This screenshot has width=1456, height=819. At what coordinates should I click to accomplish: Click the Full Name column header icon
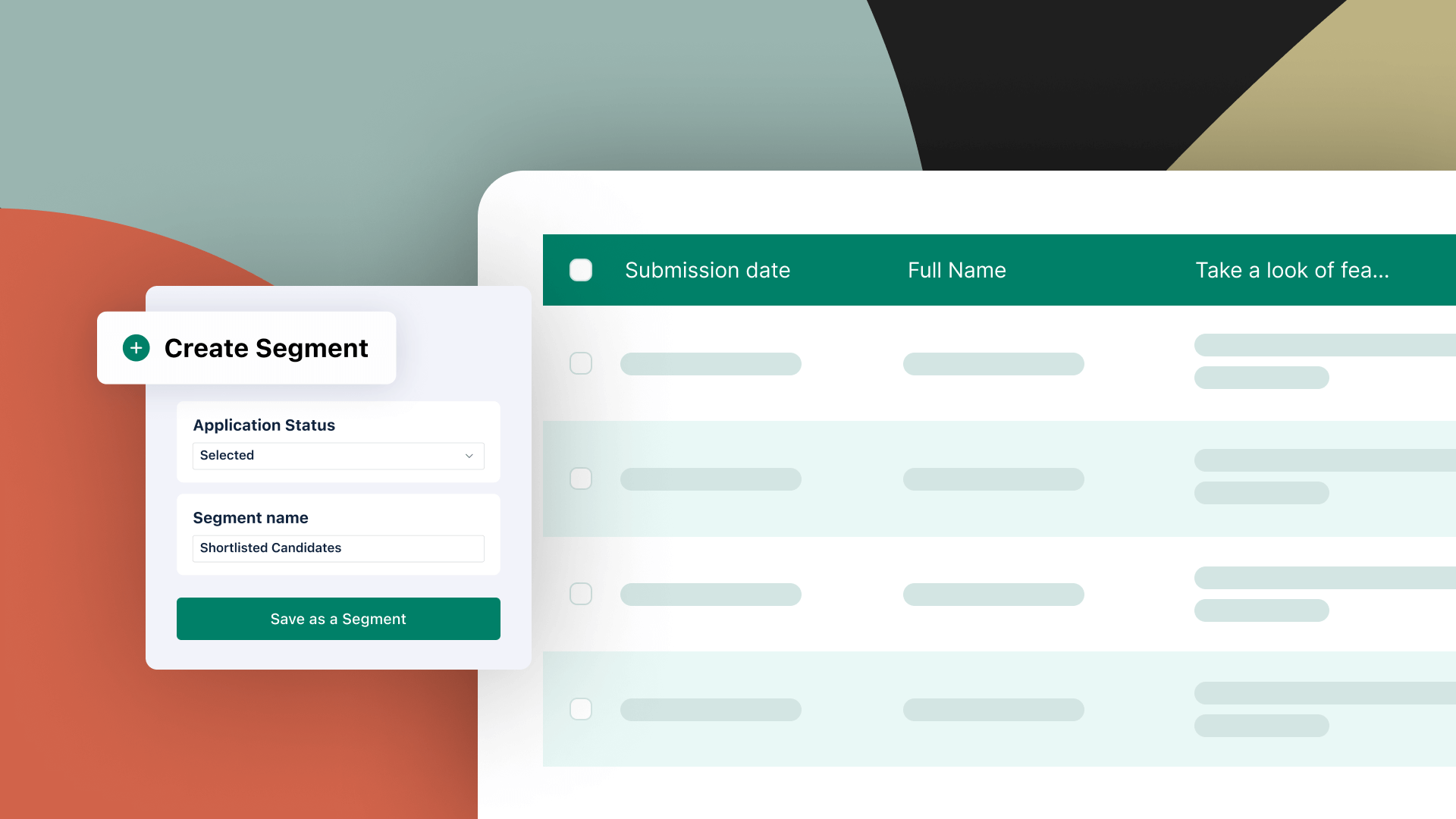pos(956,269)
